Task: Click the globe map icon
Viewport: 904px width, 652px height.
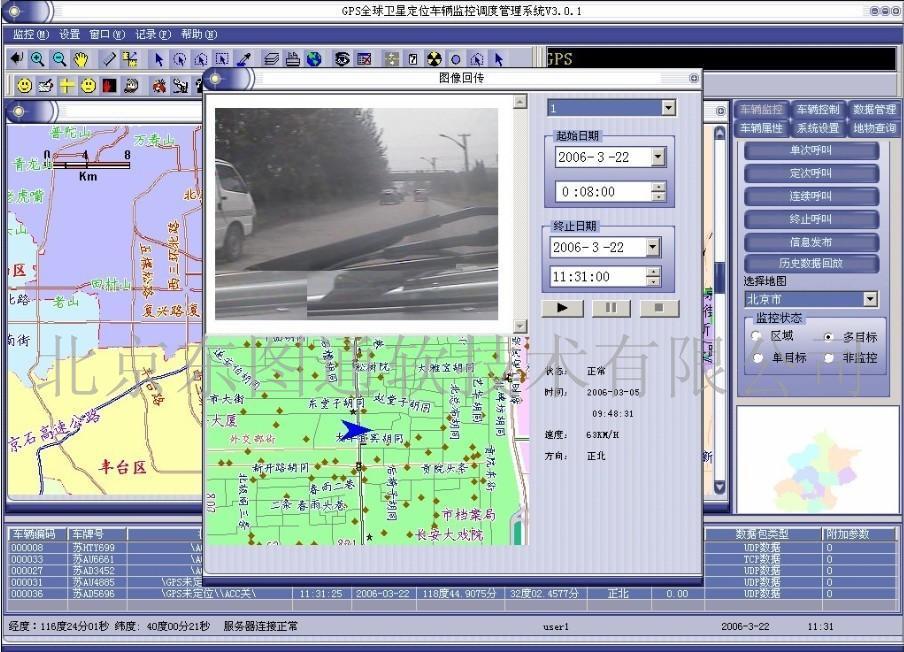Action: 314,59
